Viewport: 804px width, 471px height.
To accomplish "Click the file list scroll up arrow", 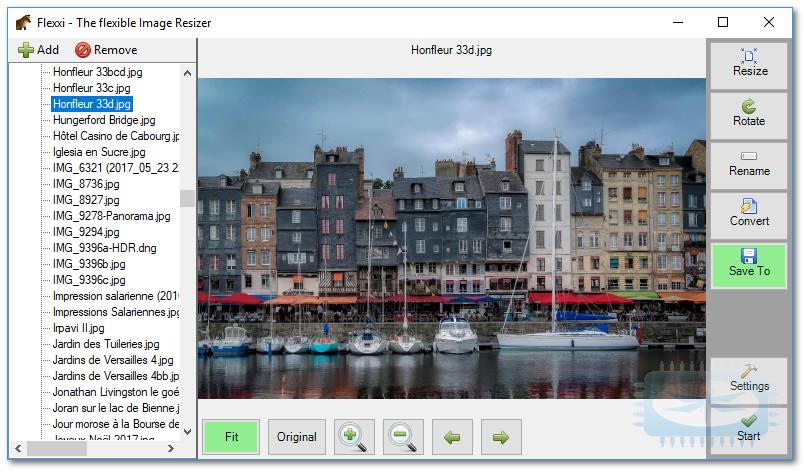I will click(188, 73).
